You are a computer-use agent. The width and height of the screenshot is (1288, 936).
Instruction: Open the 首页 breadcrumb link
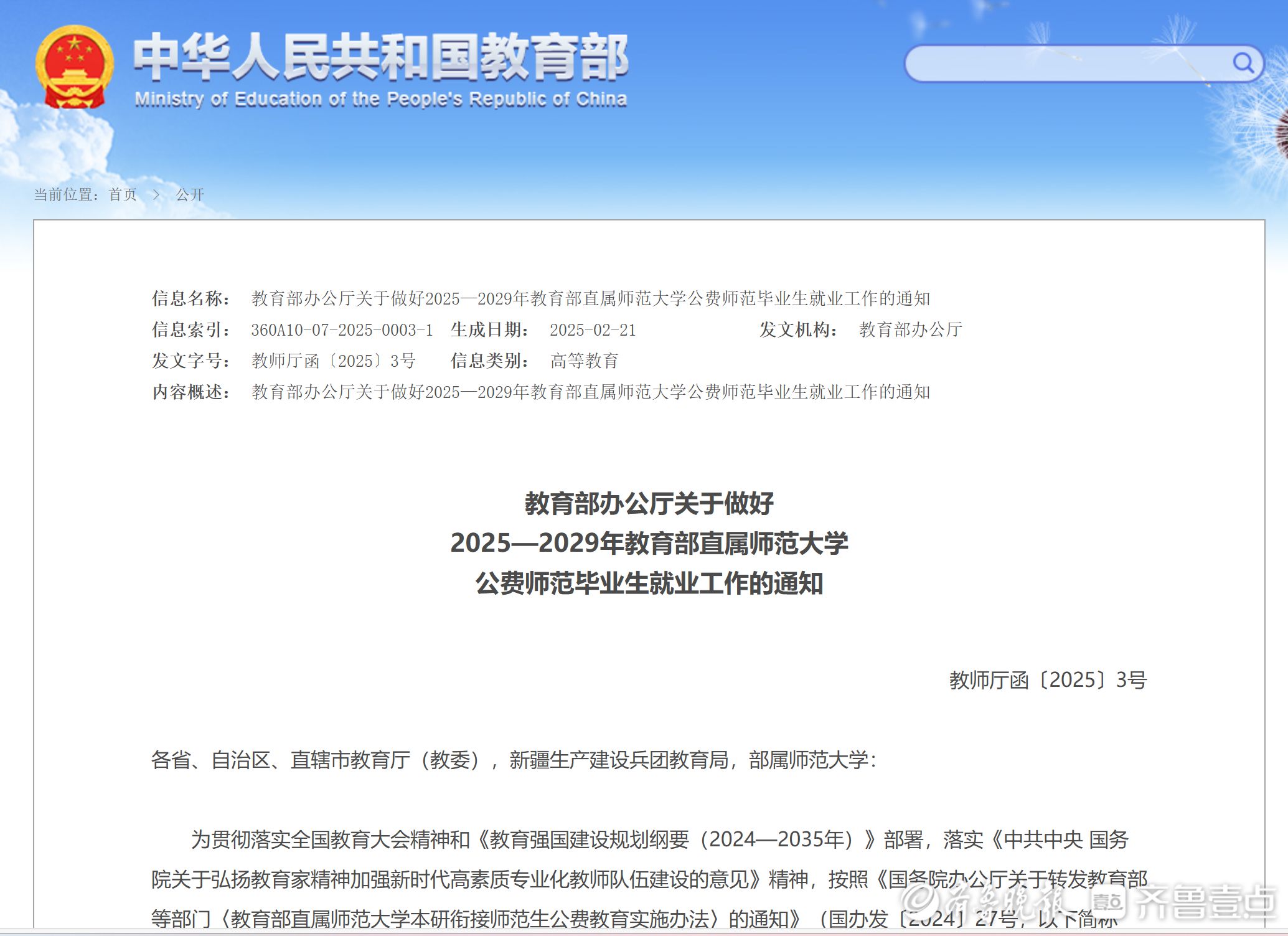point(123,195)
